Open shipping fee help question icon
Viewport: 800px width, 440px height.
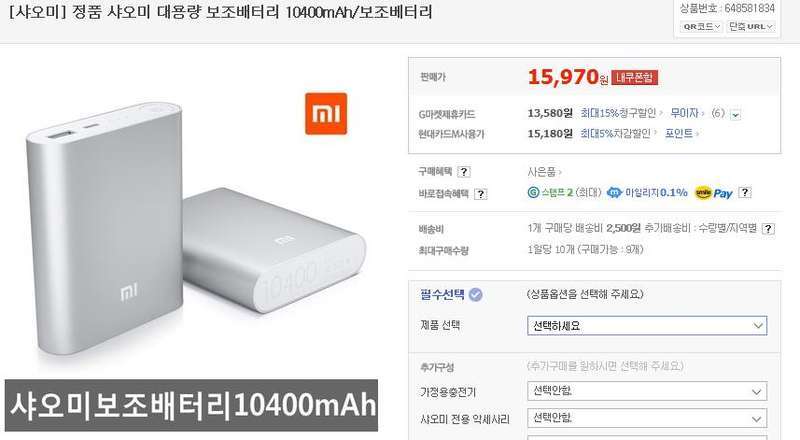coord(768,229)
